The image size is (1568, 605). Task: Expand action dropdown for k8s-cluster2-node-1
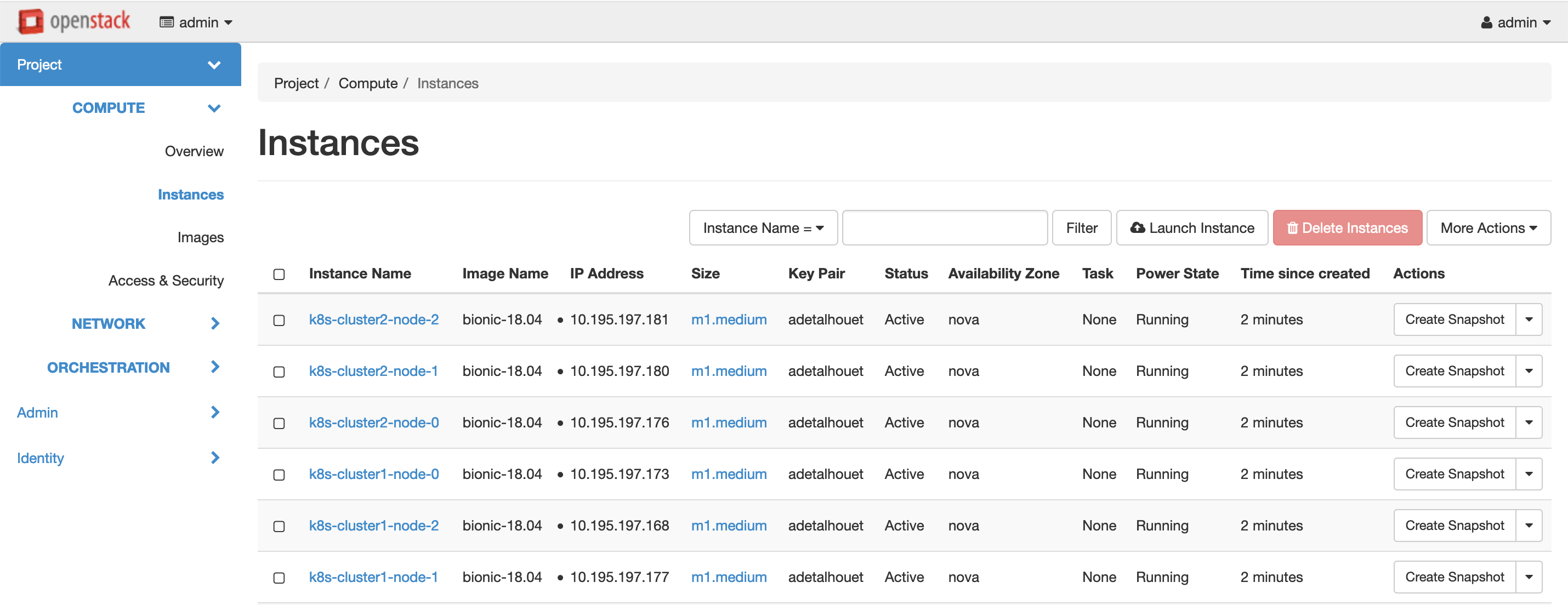[x=1528, y=370]
